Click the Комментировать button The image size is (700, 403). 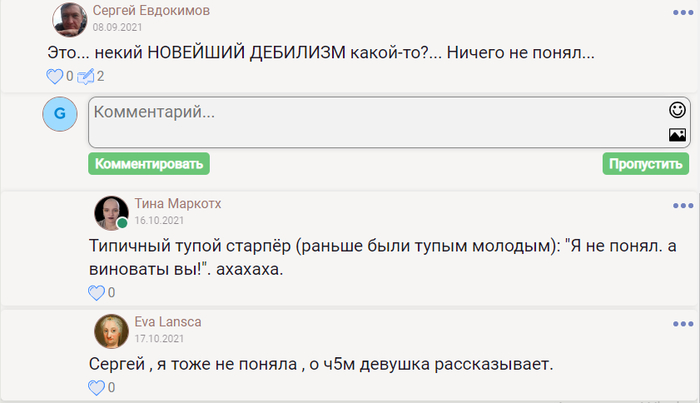click(148, 164)
